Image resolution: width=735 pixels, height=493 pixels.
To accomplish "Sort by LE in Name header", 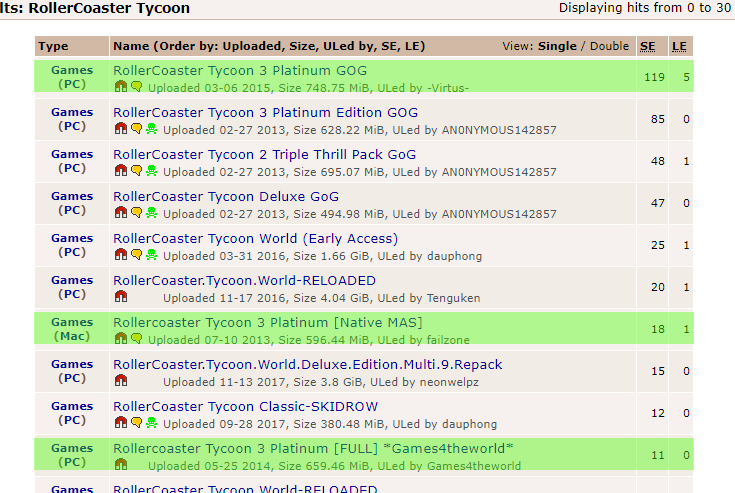I will coord(411,46).
